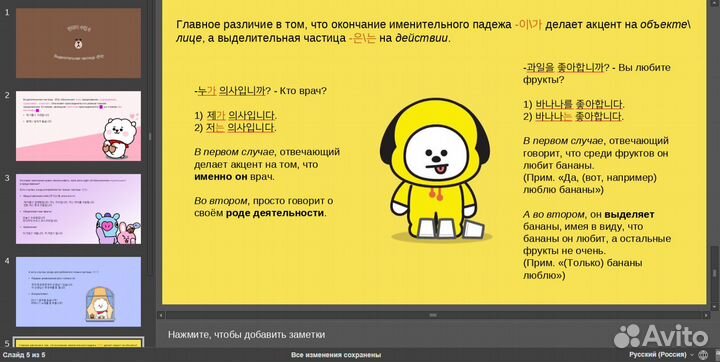
Task: Click the line '1) 바나나를 좋아합니다.'
Action: click(574, 104)
